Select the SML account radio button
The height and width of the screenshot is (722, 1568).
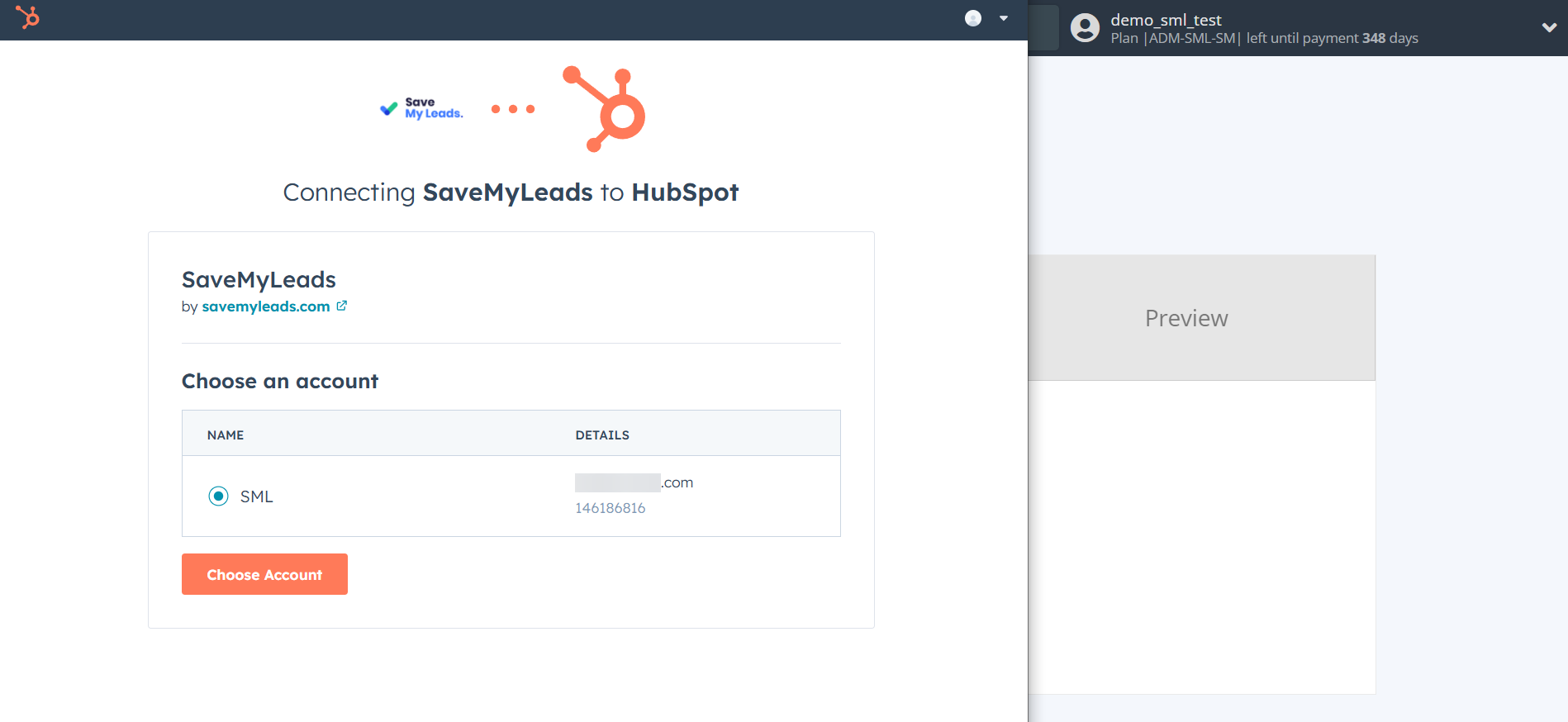point(218,496)
